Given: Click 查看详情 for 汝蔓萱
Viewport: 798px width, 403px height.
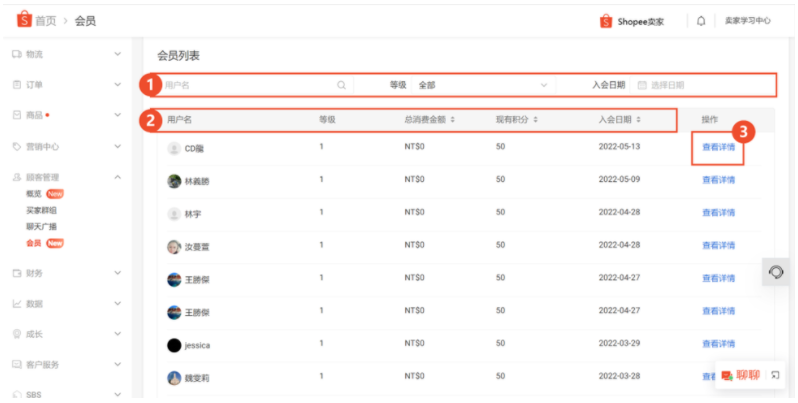Looking at the screenshot, I should pos(718,245).
